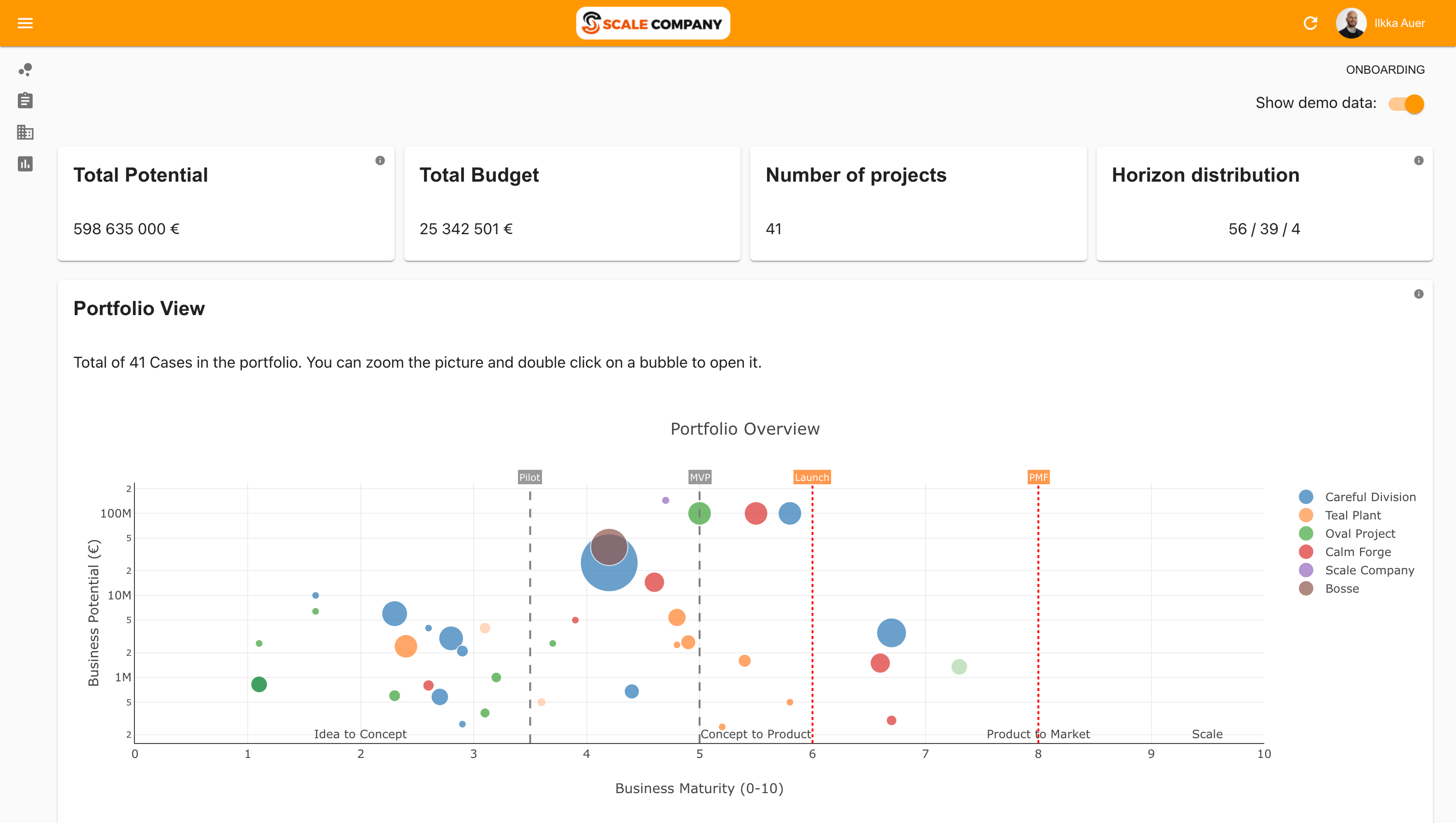Viewport: 1456px width, 823px height.
Task: Click the refresh icon in header
Action: tap(1310, 23)
